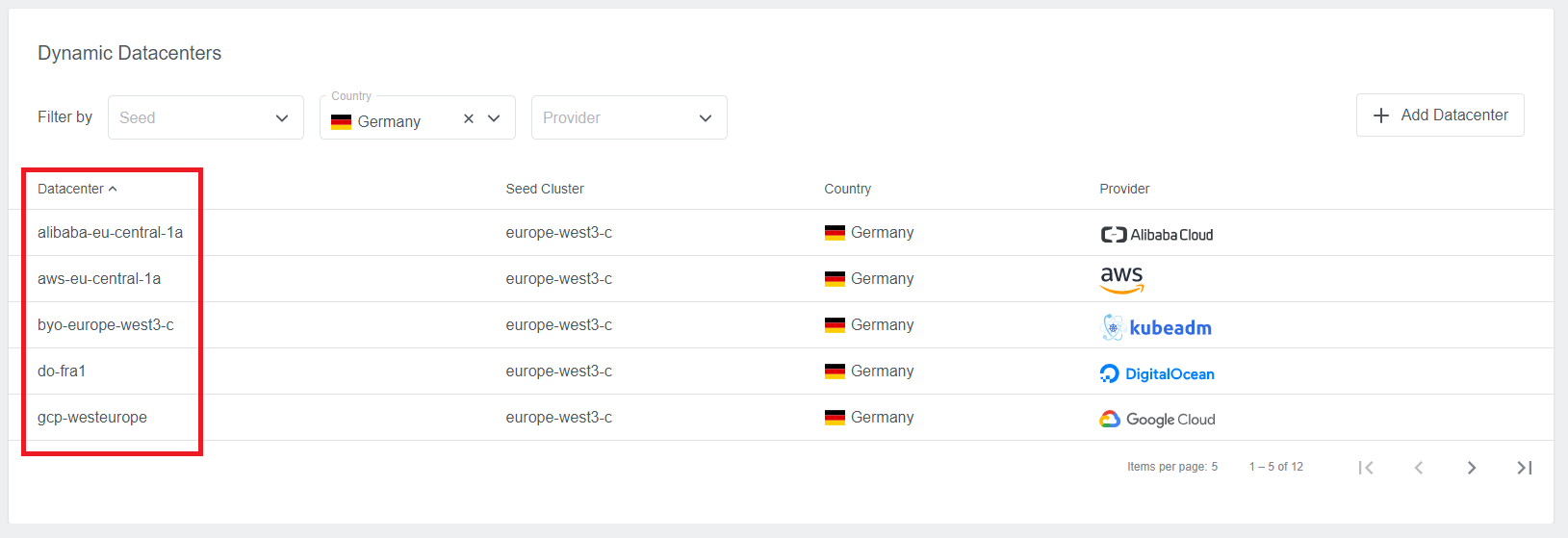Image resolution: width=1568 pixels, height=538 pixels.
Task: Jump to the last page of results
Action: (1524, 468)
